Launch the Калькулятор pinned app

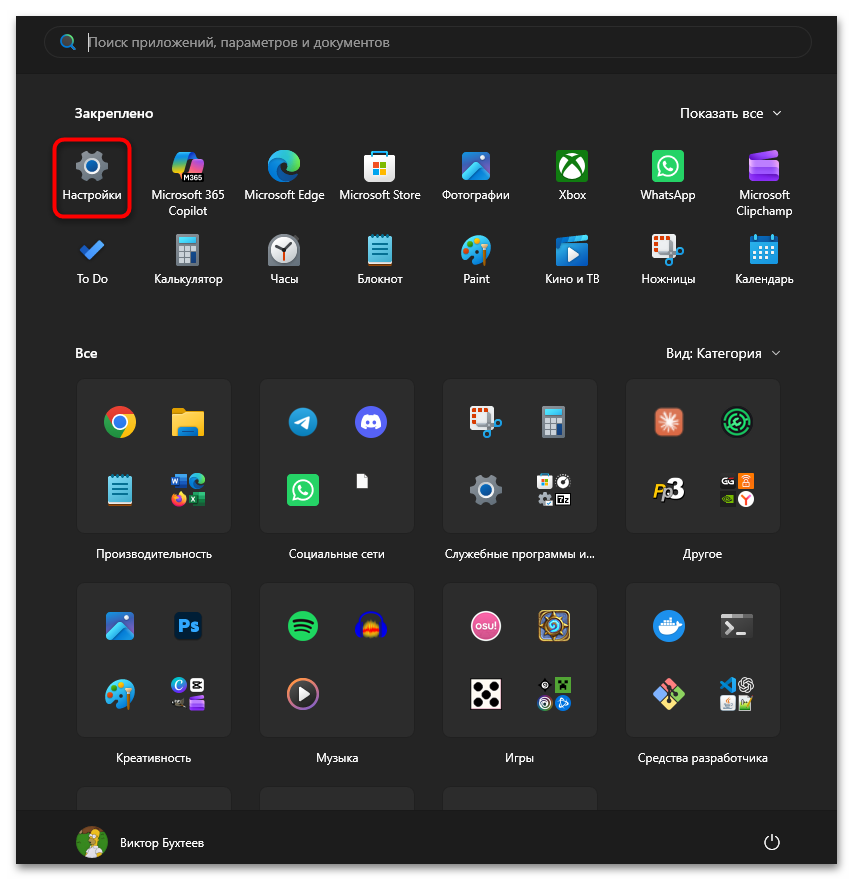click(x=188, y=260)
